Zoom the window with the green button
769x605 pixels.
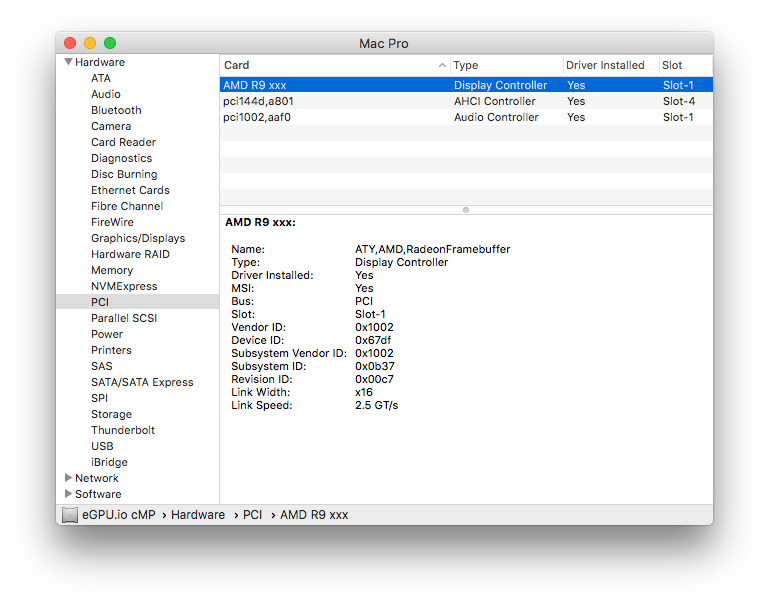pyautogui.click(x=110, y=43)
